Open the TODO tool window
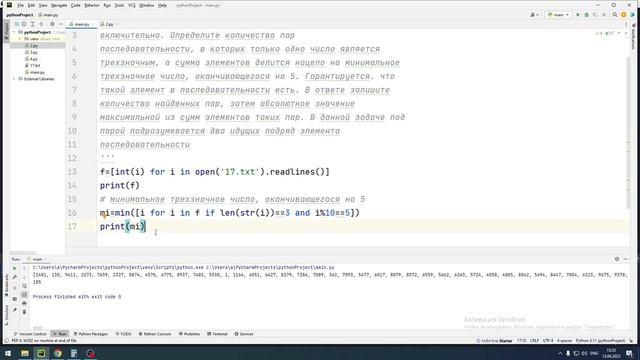This screenshot has height=360, width=640. tap(124, 334)
